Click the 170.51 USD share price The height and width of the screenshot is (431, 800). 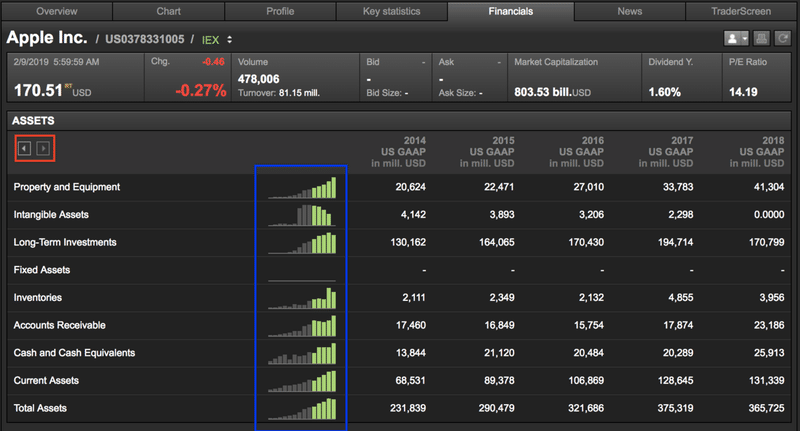(x=53, y=91)
